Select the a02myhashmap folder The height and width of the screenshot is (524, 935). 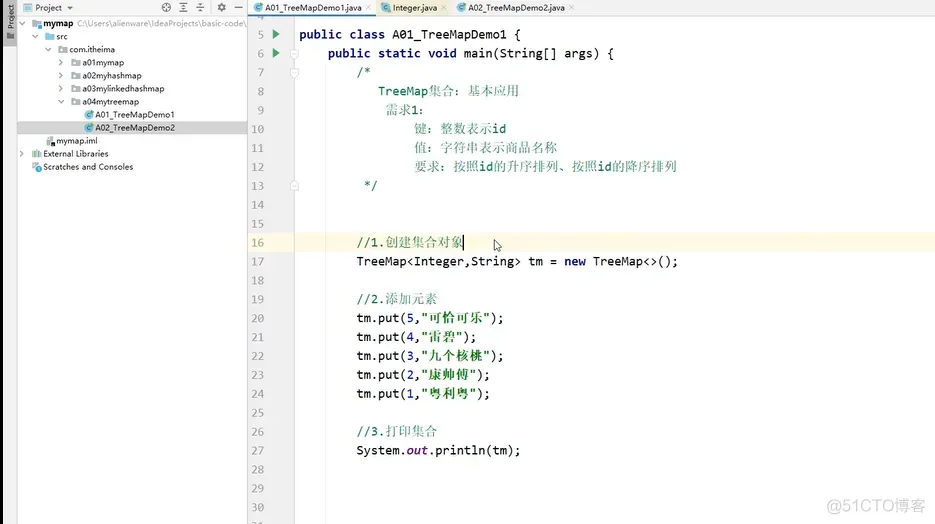click(112, 76)
